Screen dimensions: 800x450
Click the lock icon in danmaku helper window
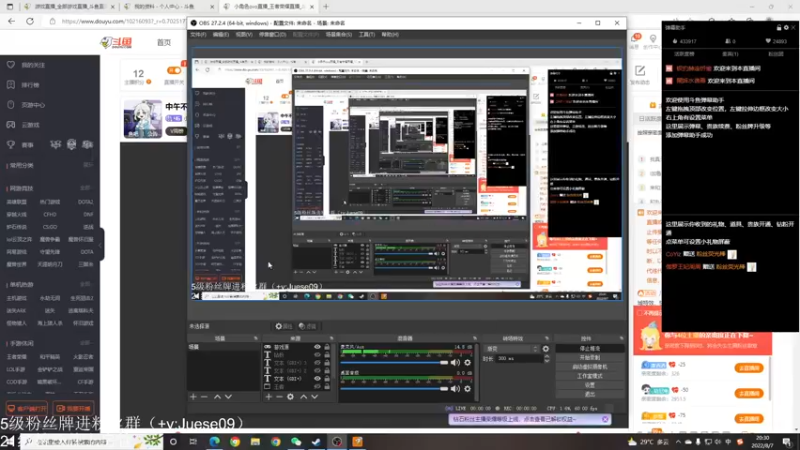coord(779,28)
